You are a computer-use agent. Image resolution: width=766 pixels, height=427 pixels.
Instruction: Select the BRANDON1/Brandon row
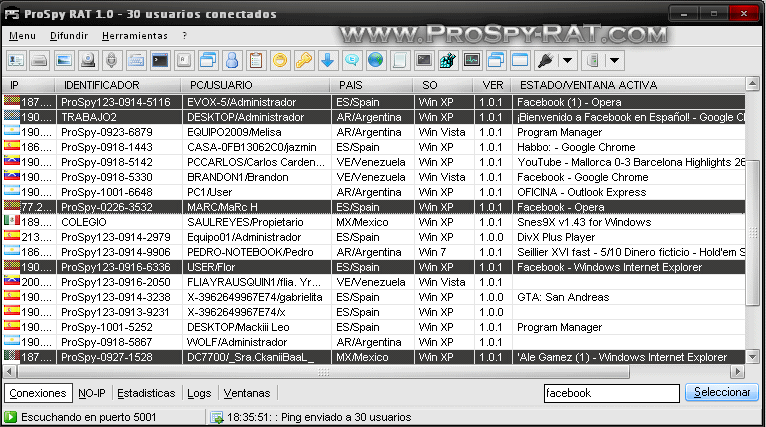click(374, 177)
